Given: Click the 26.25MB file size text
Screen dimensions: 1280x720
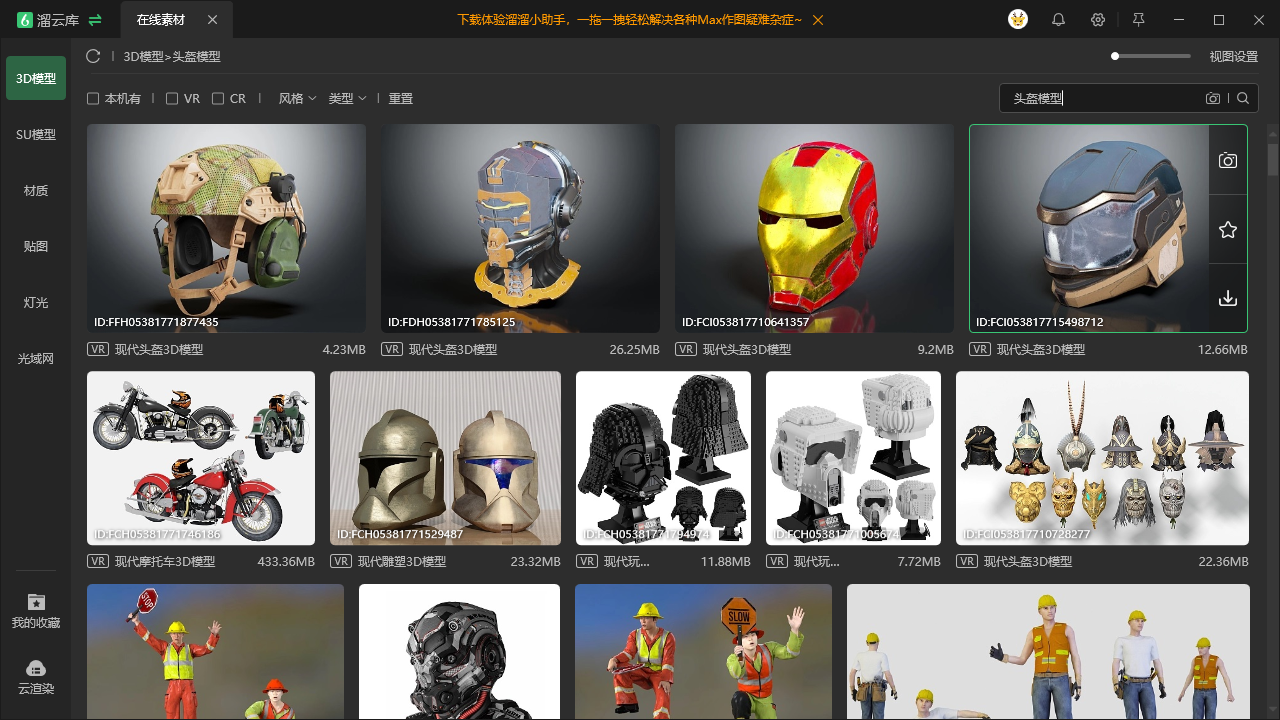Looking at the screenshot, I should pos(634,350).
